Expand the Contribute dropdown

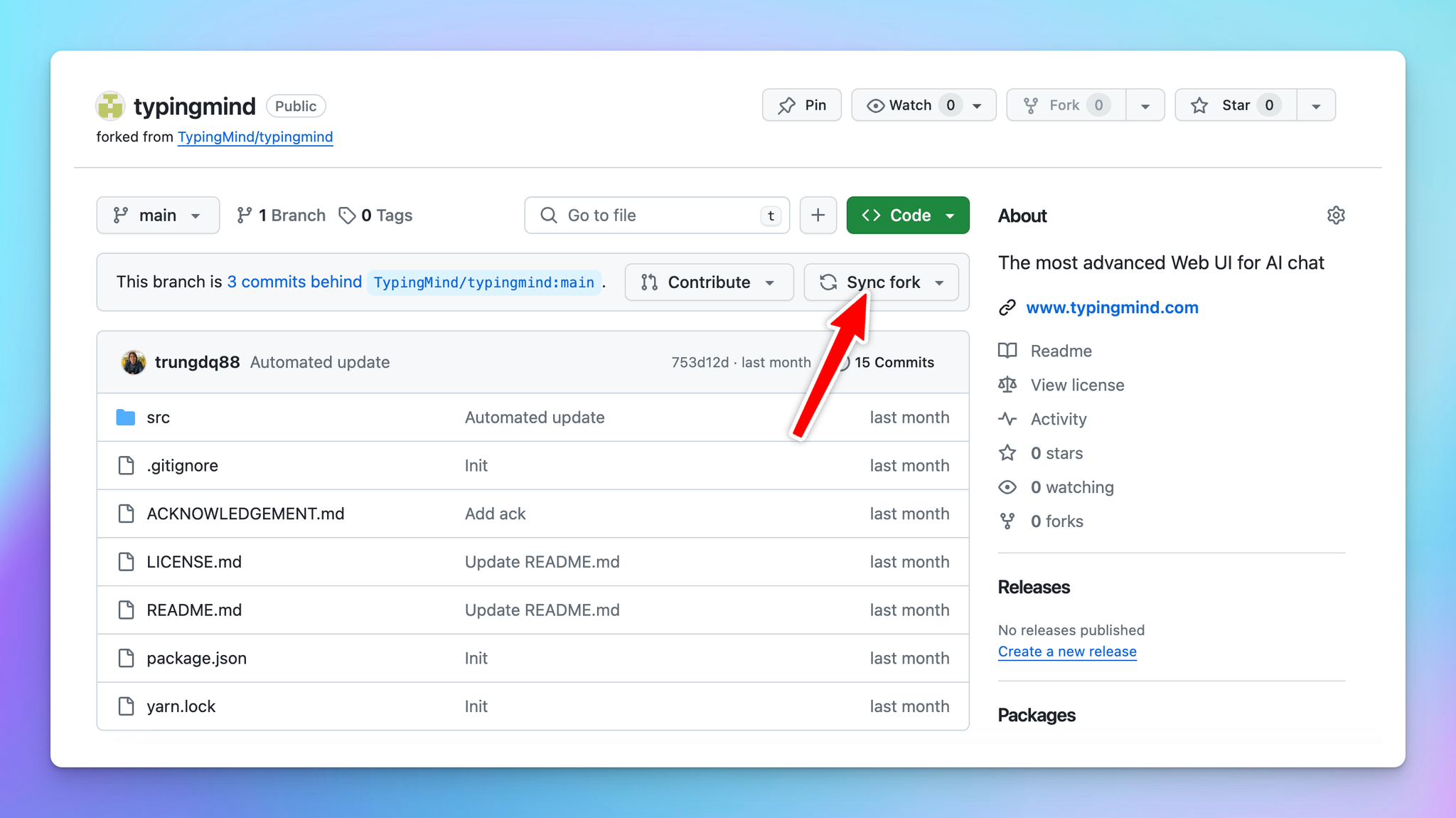pos(709,282)
